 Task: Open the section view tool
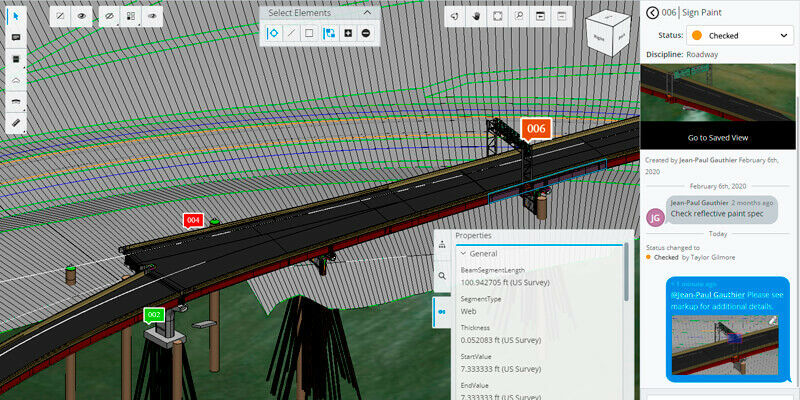coord(16,59)
